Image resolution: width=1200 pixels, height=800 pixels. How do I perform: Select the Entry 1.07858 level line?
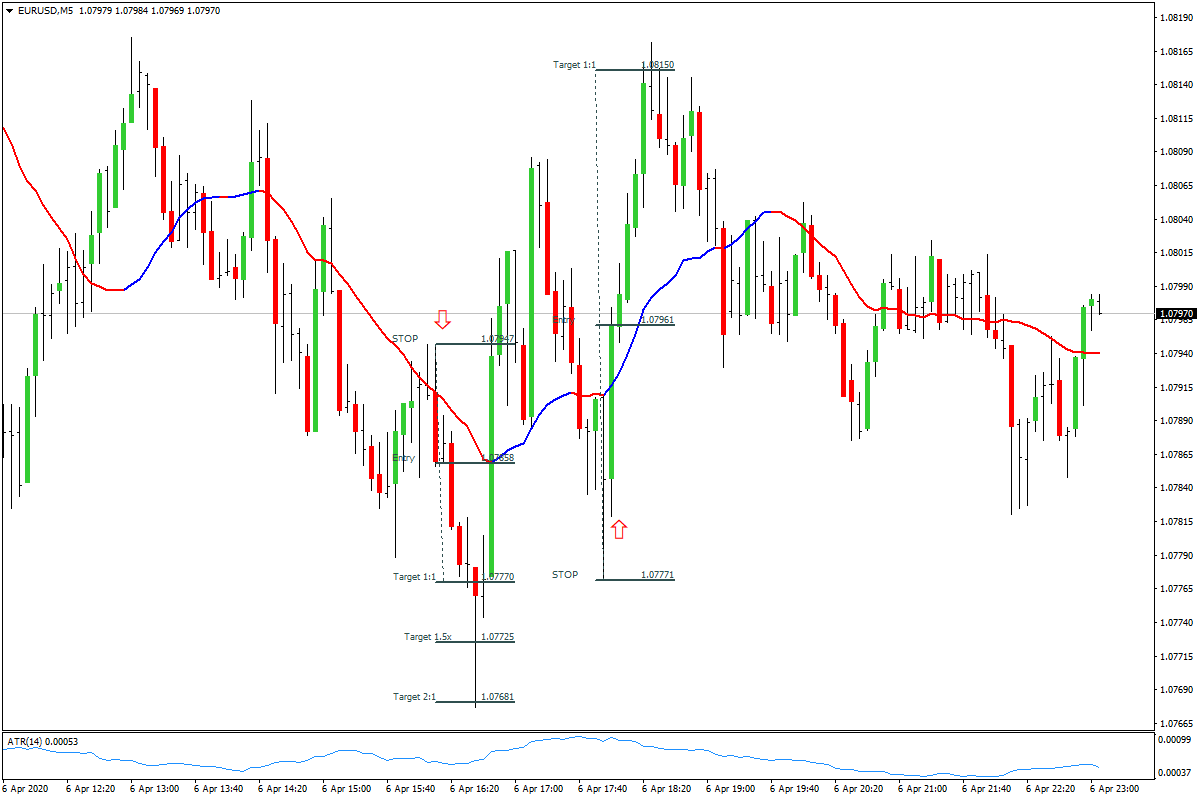470,462
